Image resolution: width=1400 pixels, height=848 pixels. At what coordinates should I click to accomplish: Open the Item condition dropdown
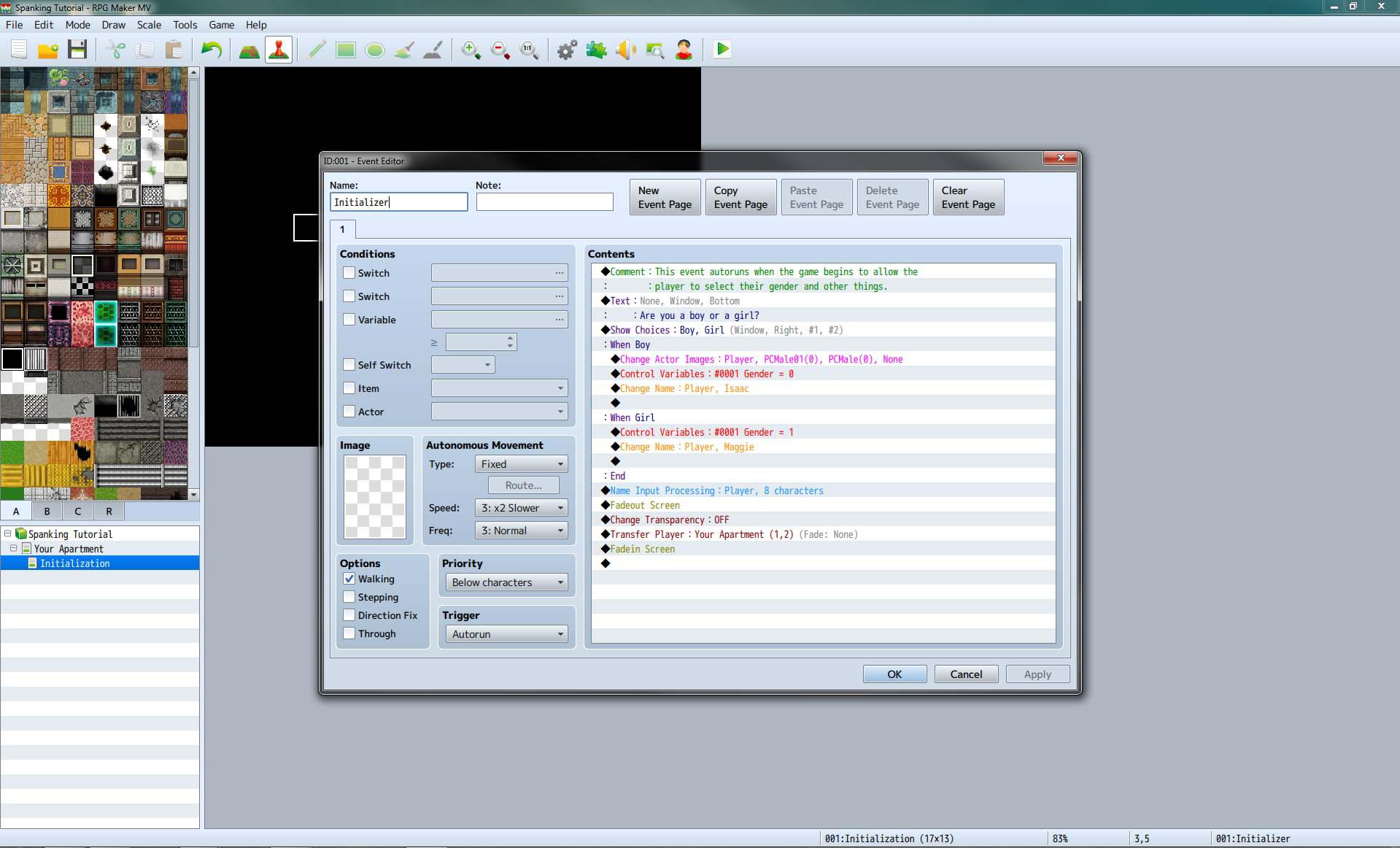tap(500, 388)
